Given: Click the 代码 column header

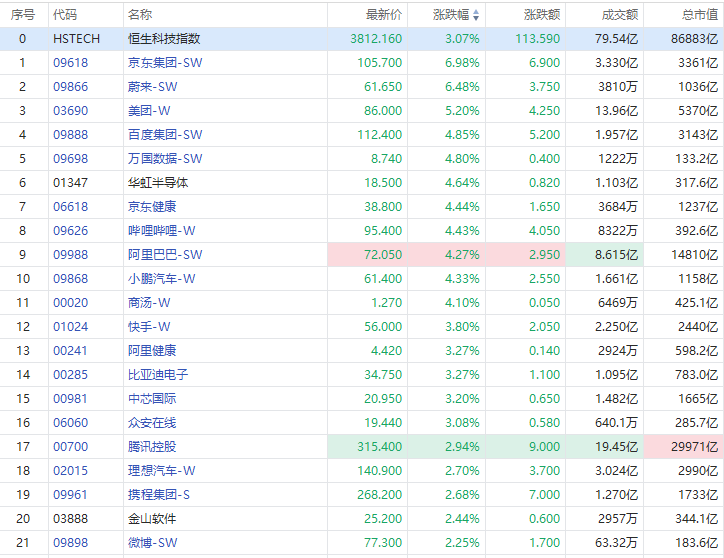Looking at the screenshot, I should click(x=65, y=15).
